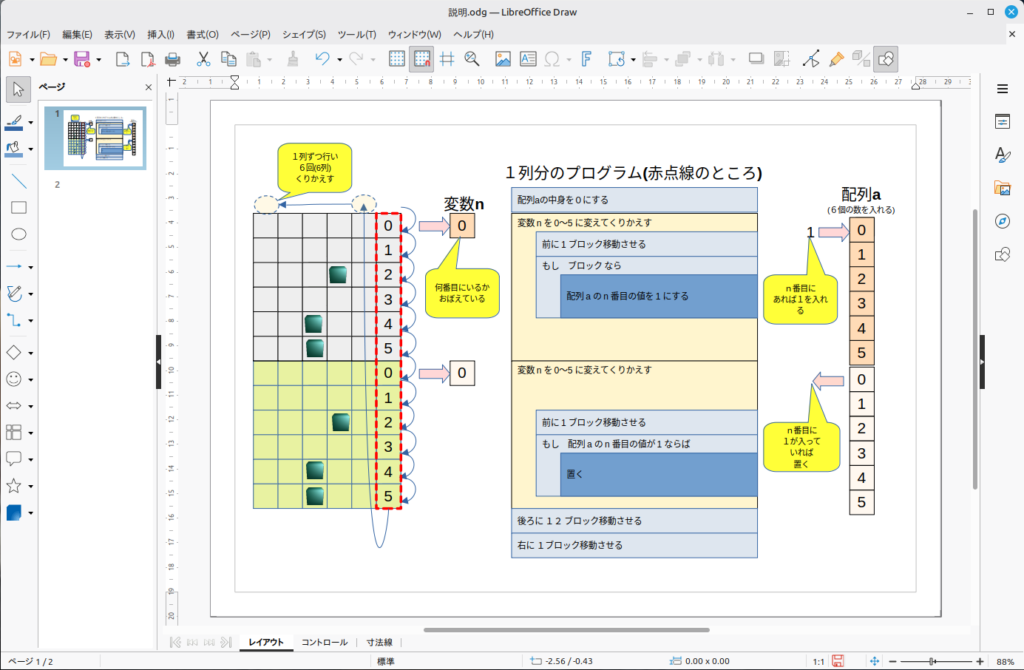Click the Print icon in toolbar
This screenshot has width=1024, height=670.
(172, 59)
